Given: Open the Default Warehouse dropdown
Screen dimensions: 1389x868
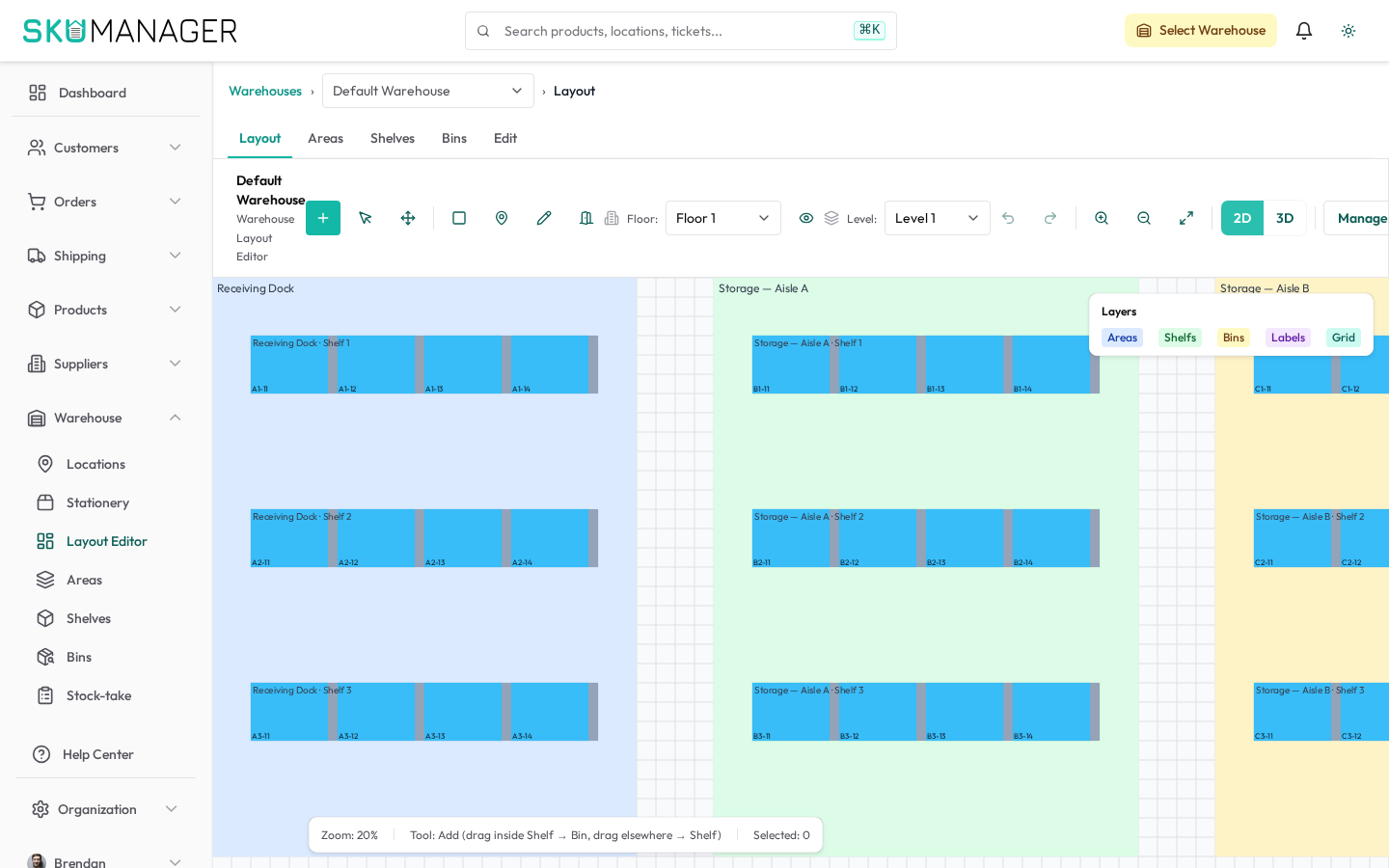Looking at the screenshot, I should (x=428, y=91).
